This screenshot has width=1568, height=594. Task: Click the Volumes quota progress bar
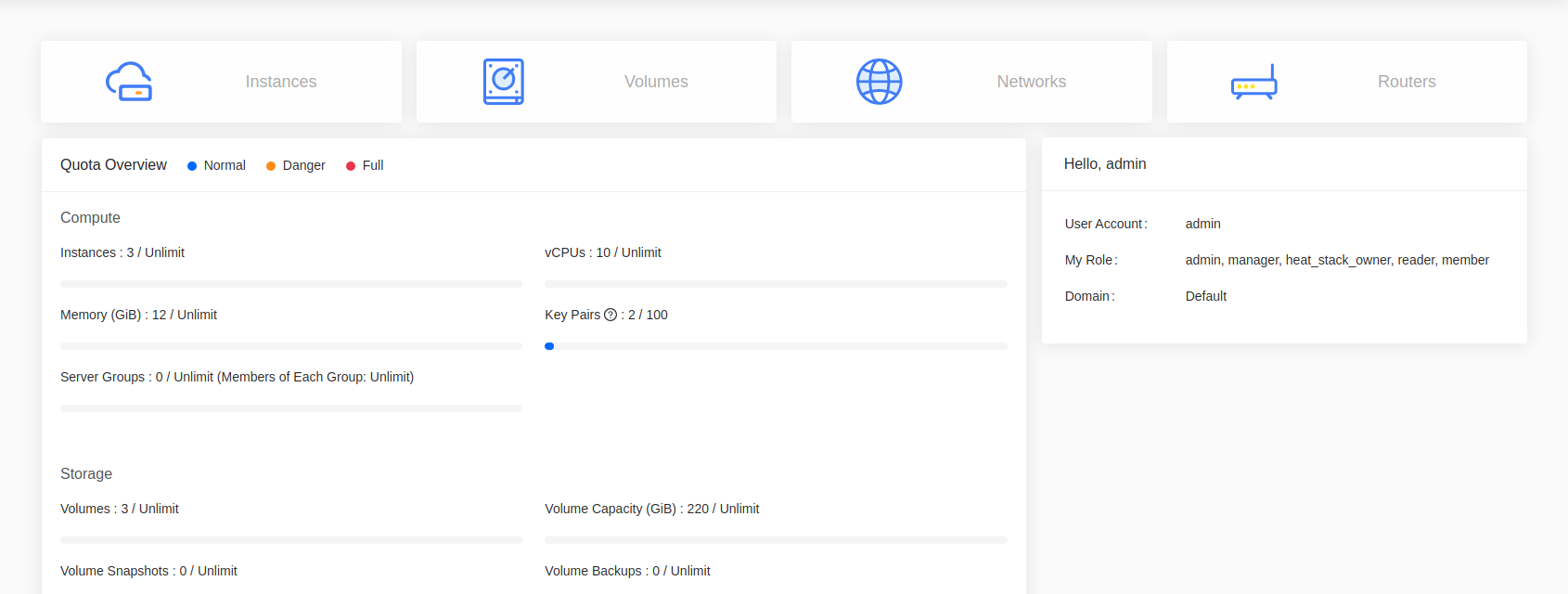tap(291, 540)
